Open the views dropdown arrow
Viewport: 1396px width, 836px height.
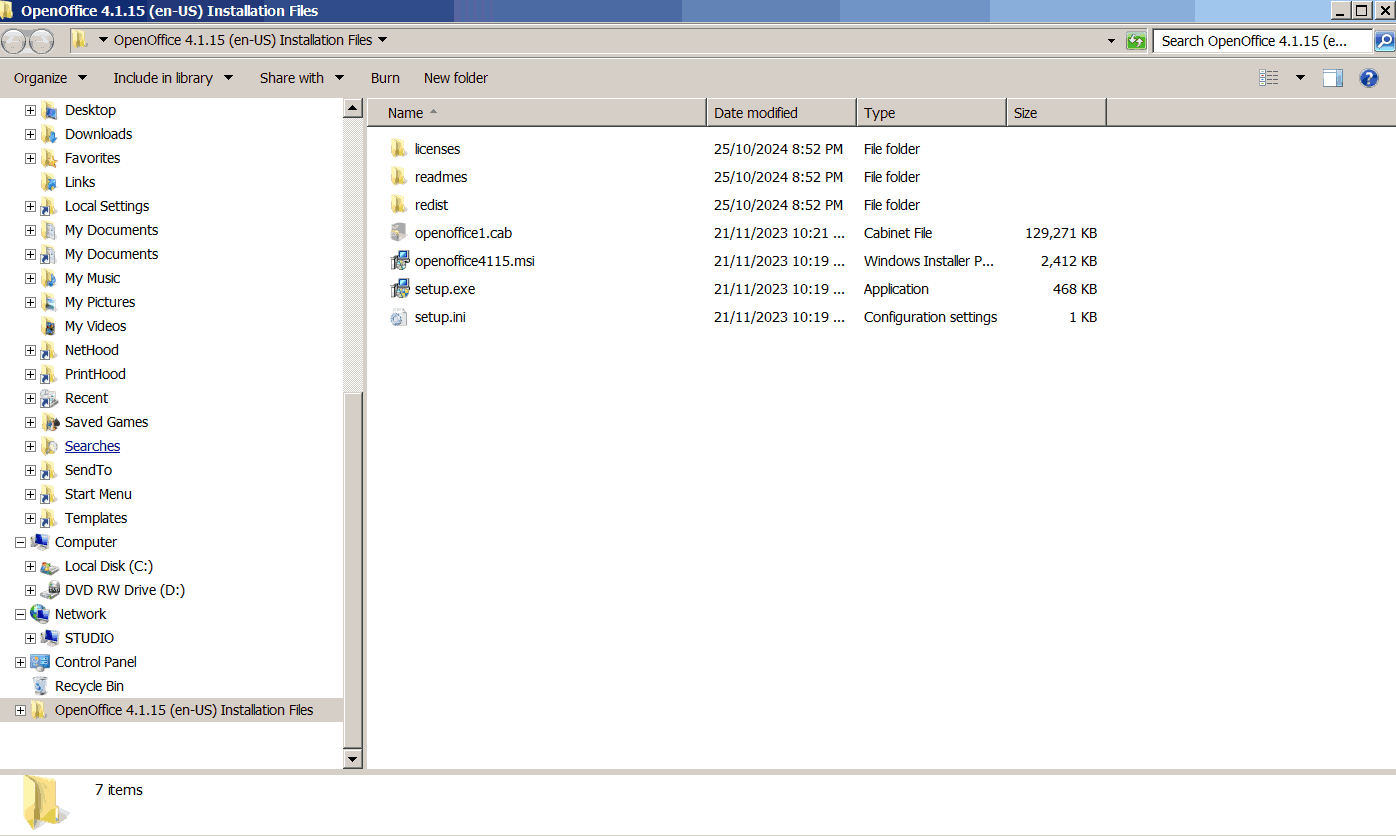1300,78
